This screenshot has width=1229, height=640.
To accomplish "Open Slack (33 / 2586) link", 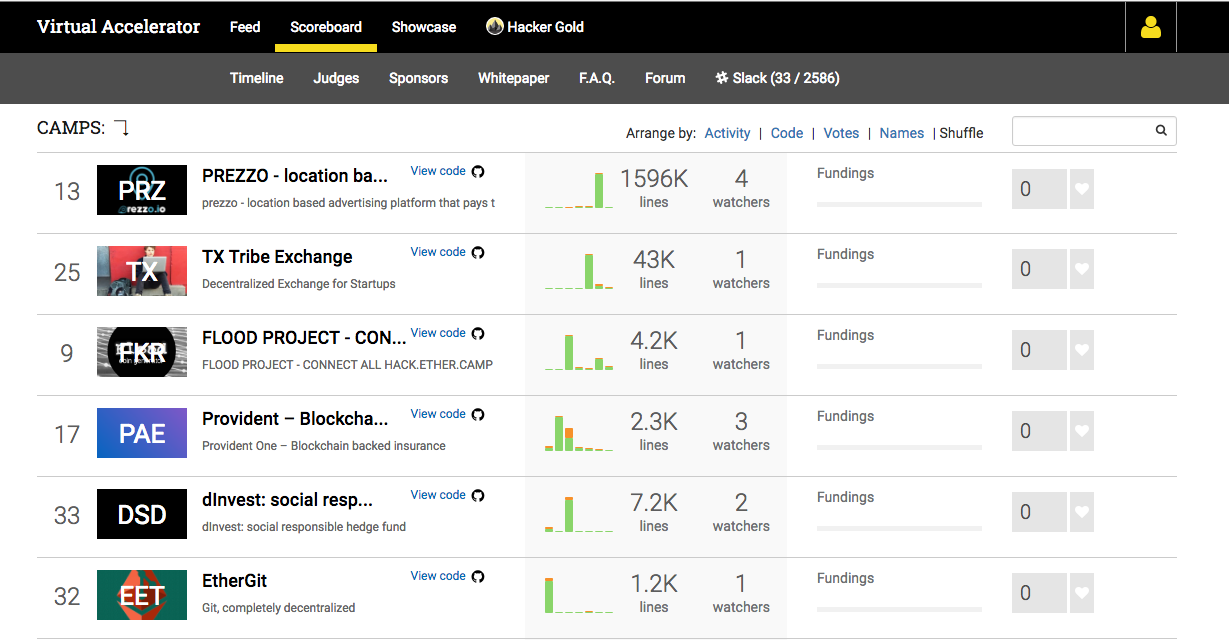I will point(777,78).
